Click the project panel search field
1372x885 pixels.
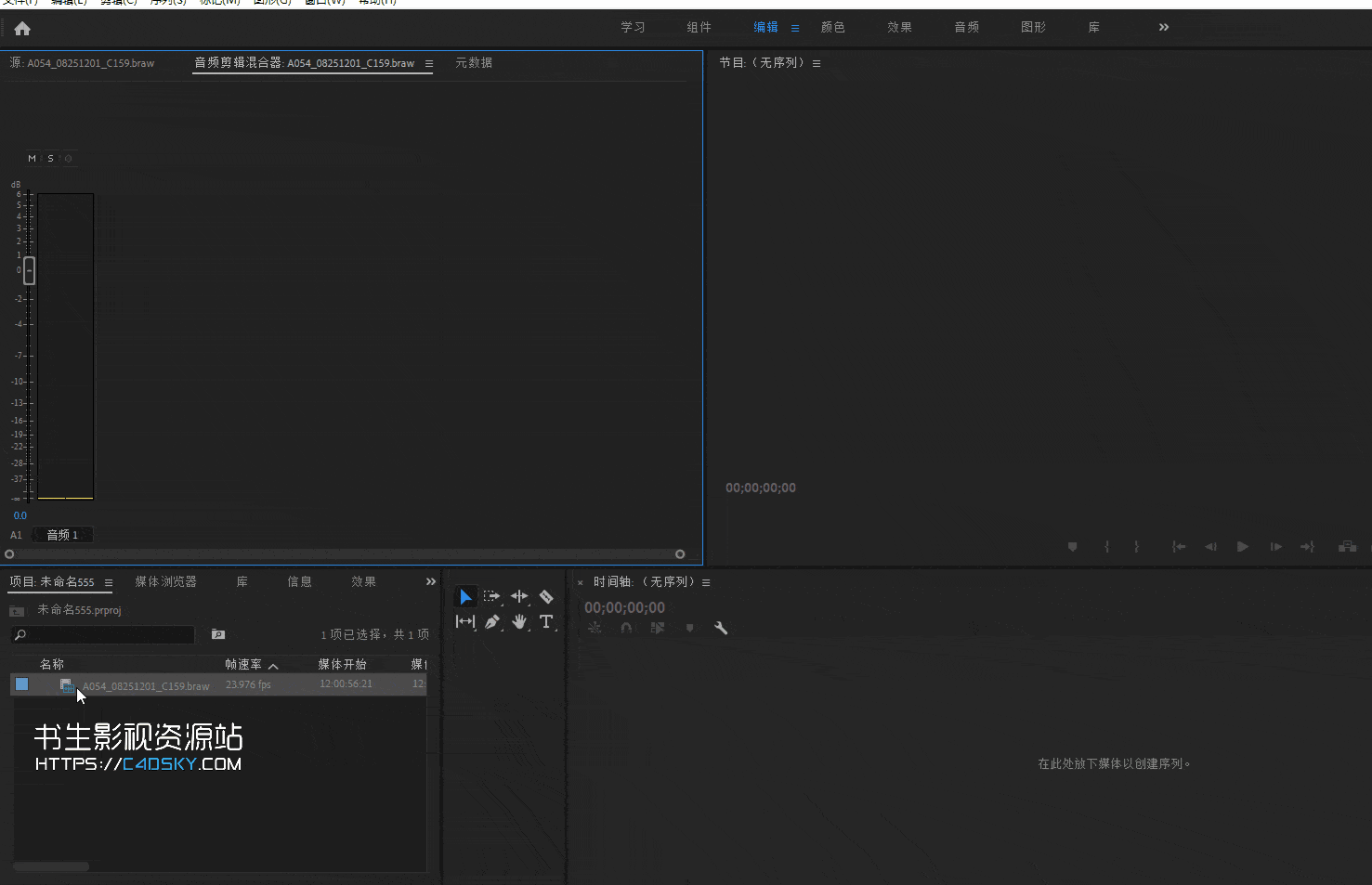click(102, 634)
